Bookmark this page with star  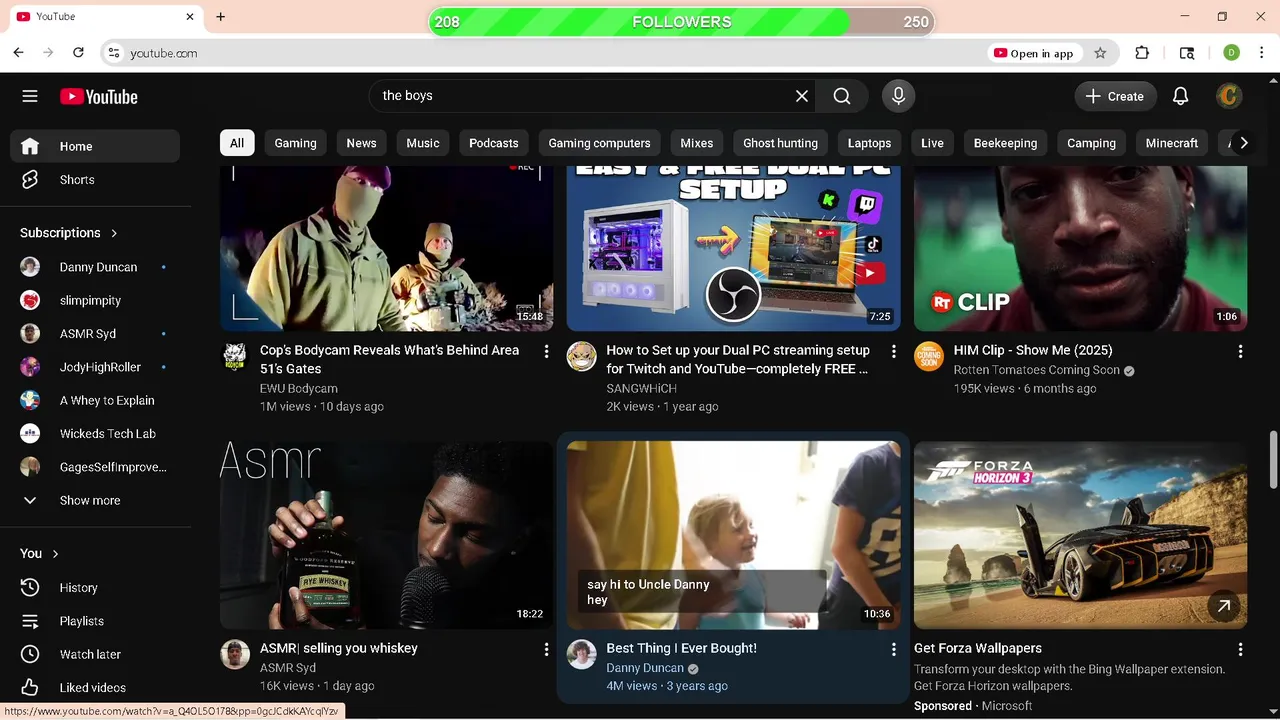click(x=1100, y=53)
